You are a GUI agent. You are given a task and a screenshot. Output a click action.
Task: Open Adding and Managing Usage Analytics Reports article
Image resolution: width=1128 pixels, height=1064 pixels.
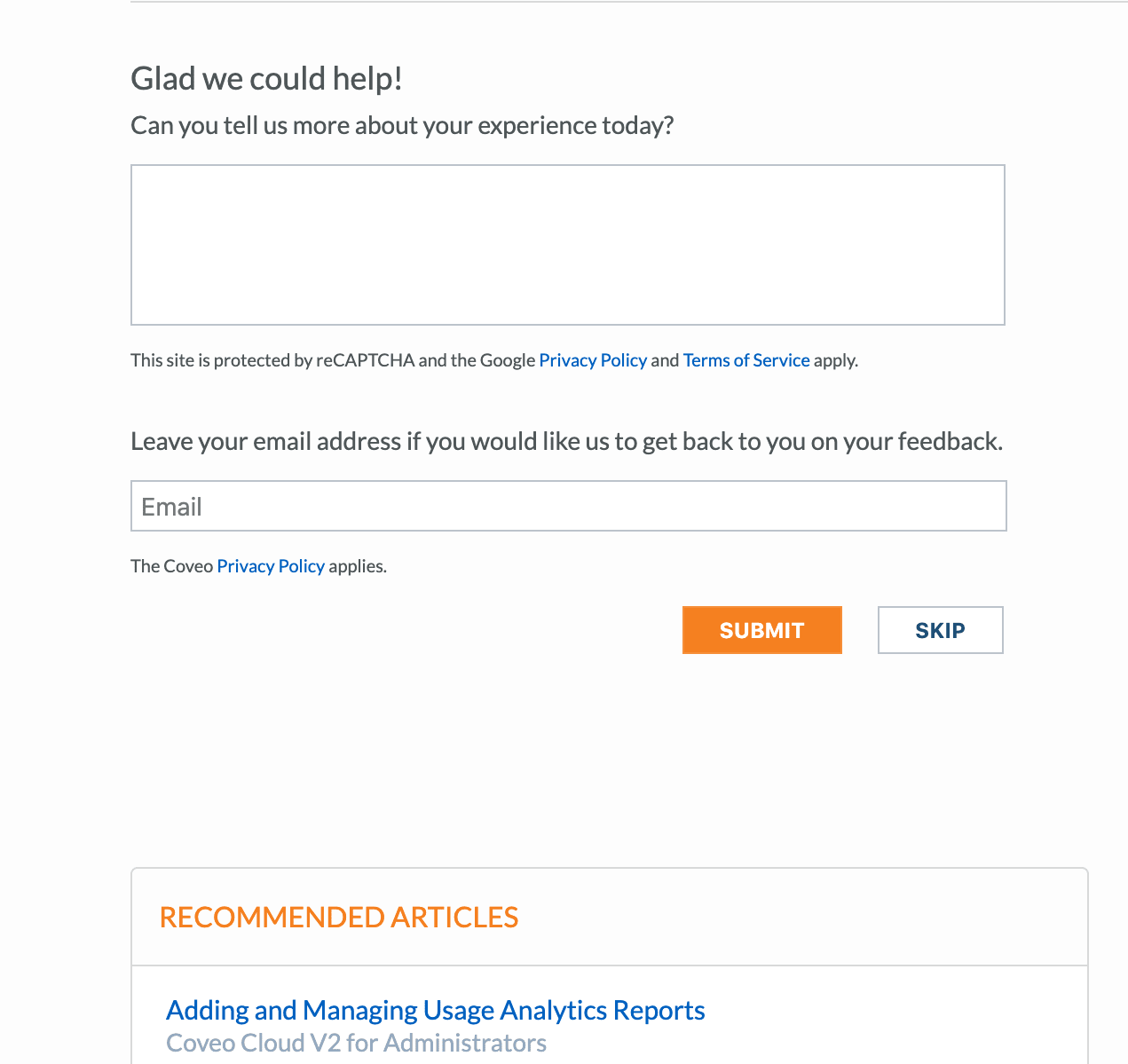[435, 1010]
